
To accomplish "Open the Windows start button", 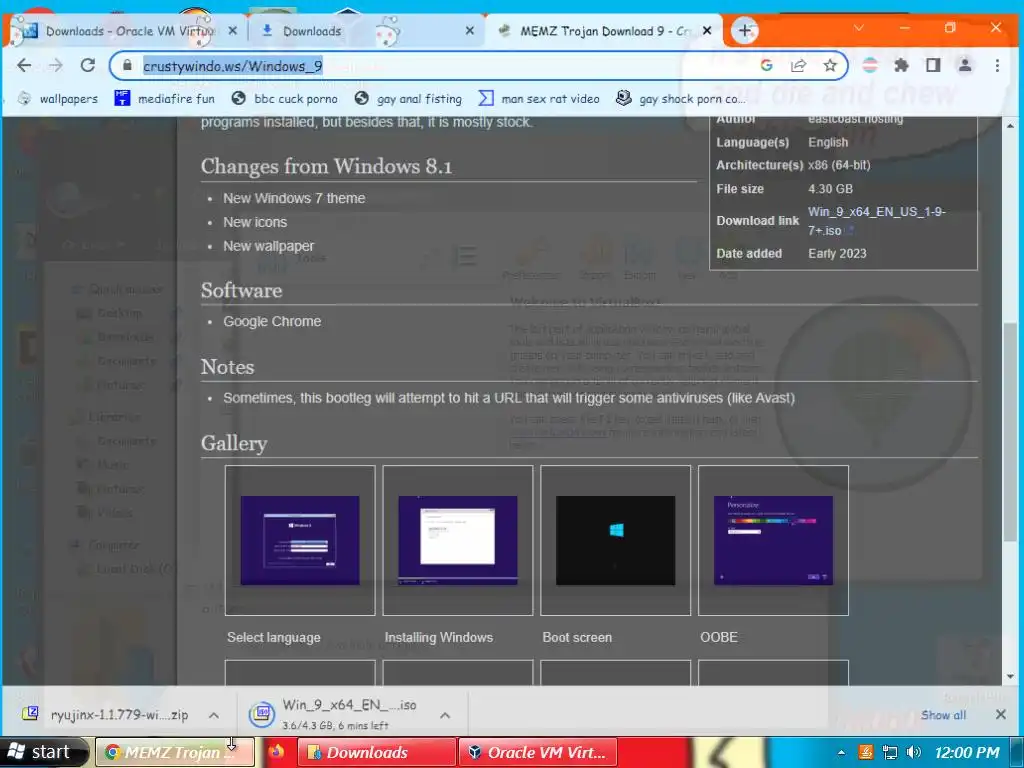I will coord(43,752).
